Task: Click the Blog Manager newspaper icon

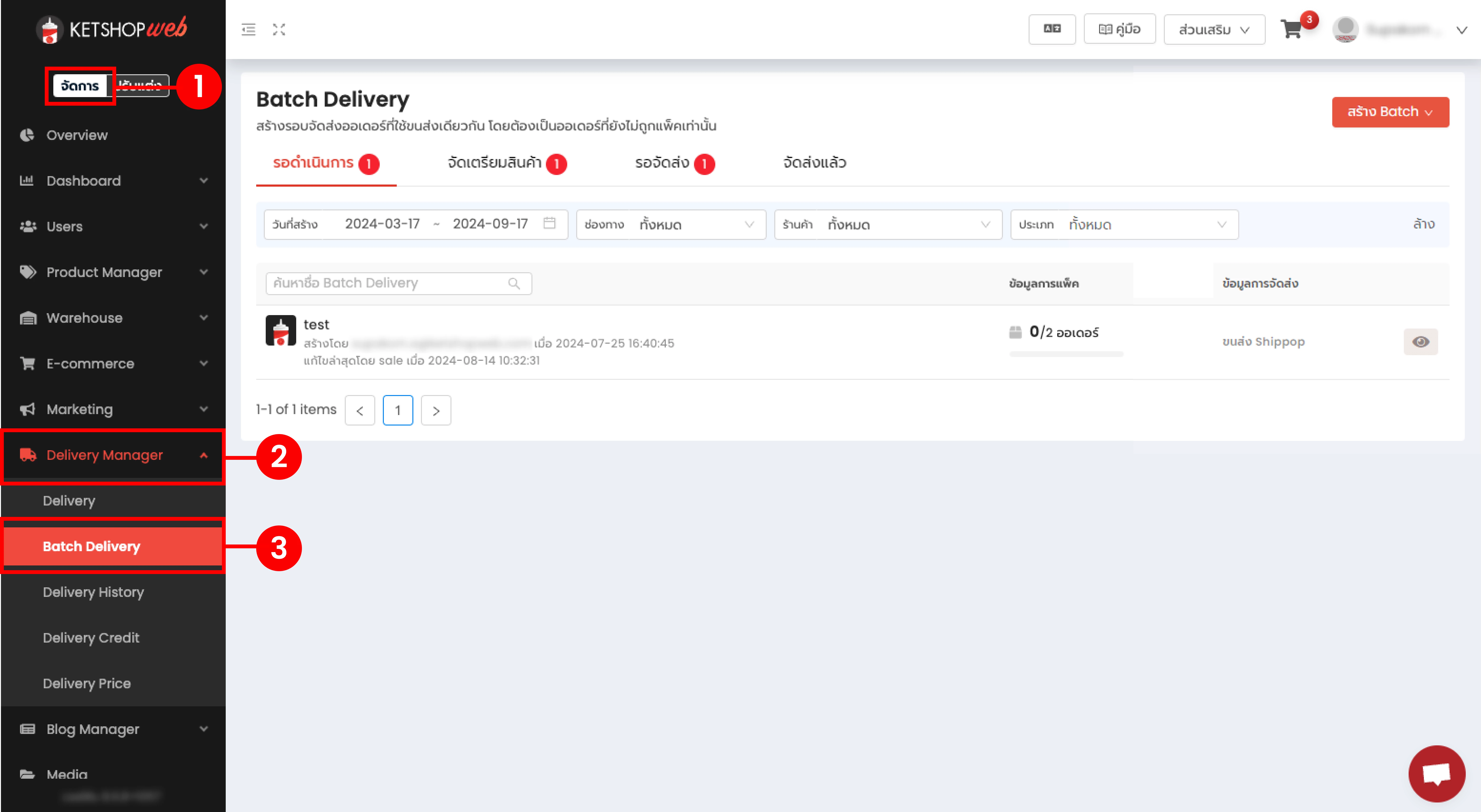Action: coord(28,729)
